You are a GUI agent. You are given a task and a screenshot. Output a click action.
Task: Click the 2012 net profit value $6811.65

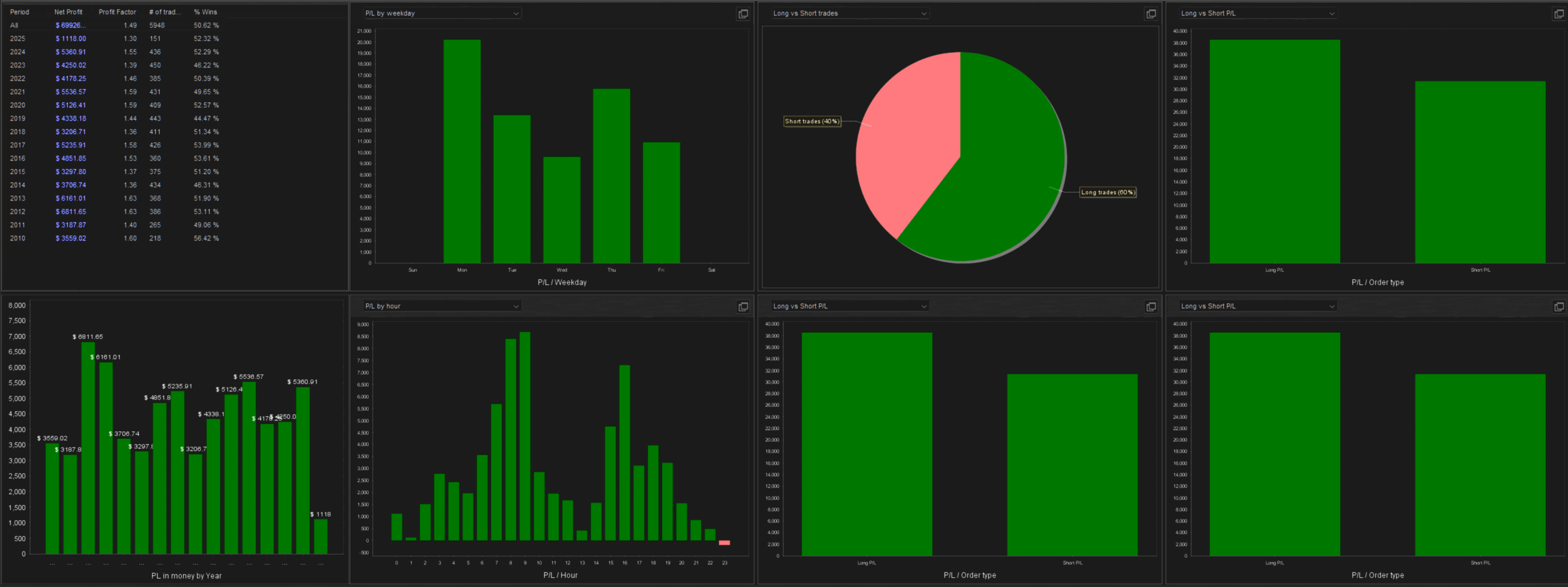(71, 212)
